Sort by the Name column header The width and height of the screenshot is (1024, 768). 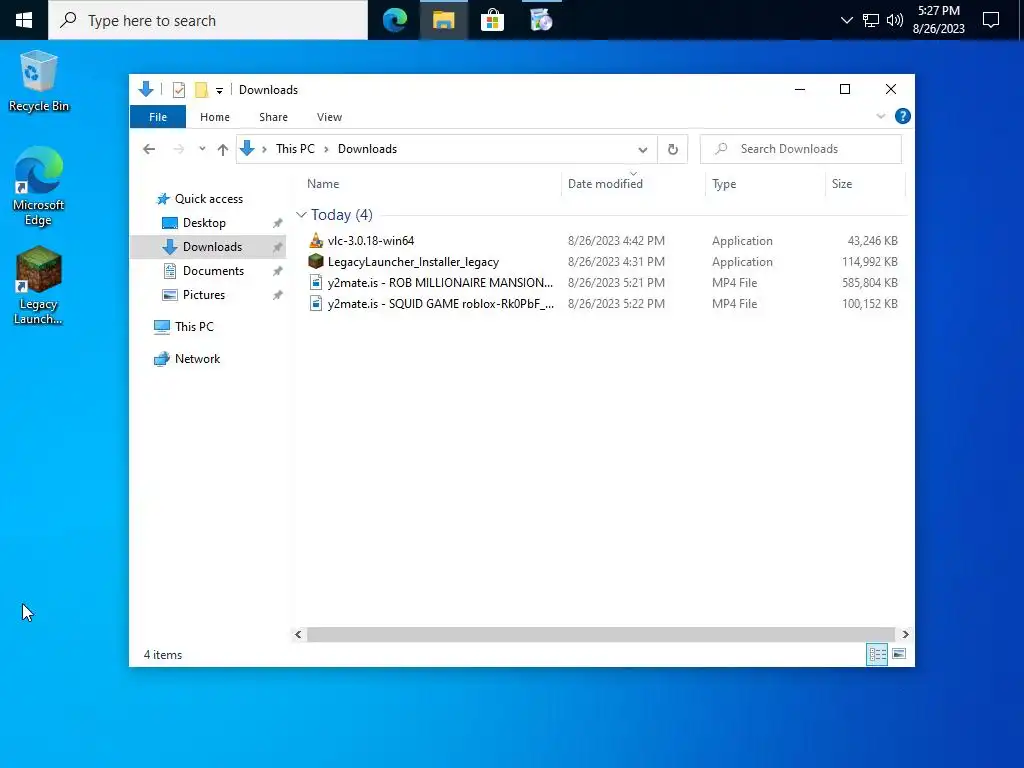[x=434, y=184]
